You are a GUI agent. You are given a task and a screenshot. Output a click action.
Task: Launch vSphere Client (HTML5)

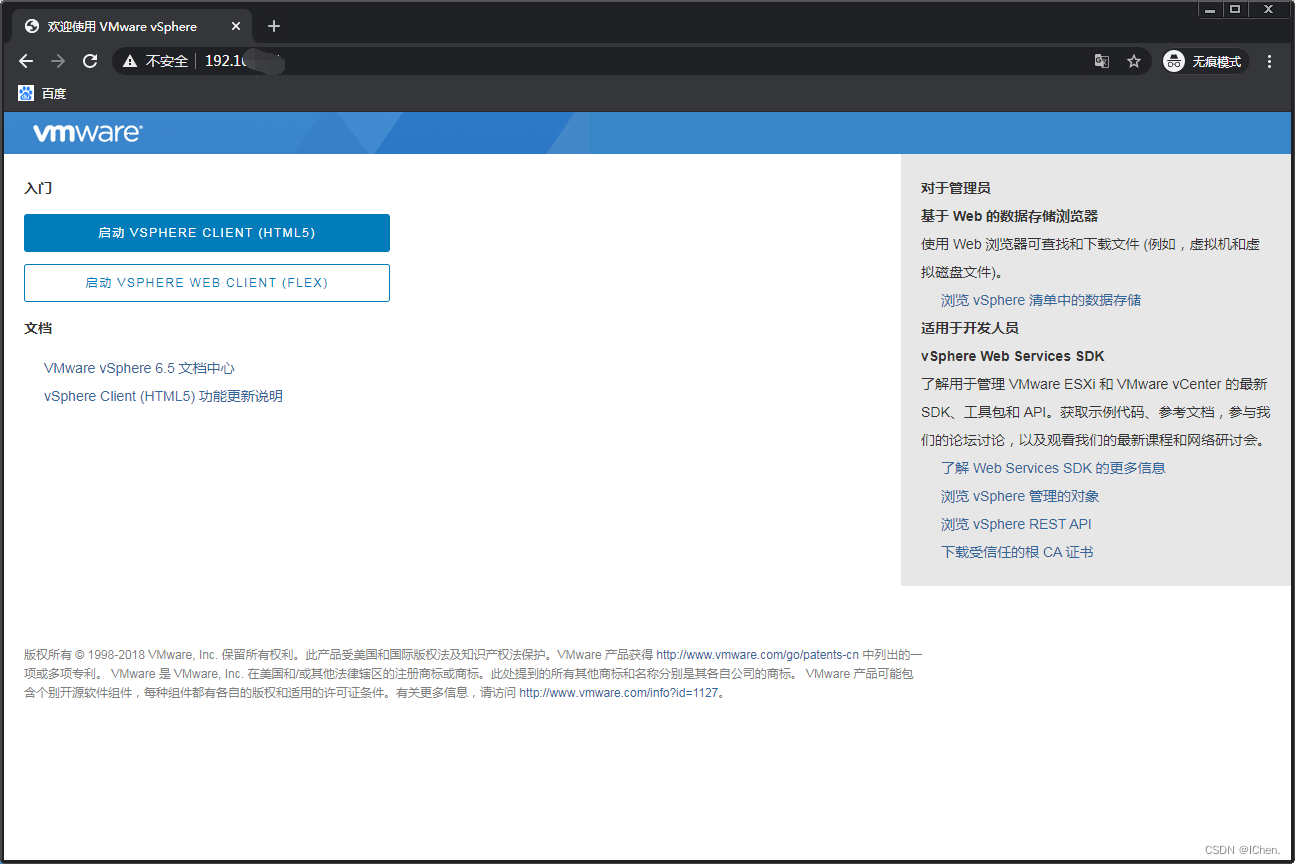tap(207, 233)
